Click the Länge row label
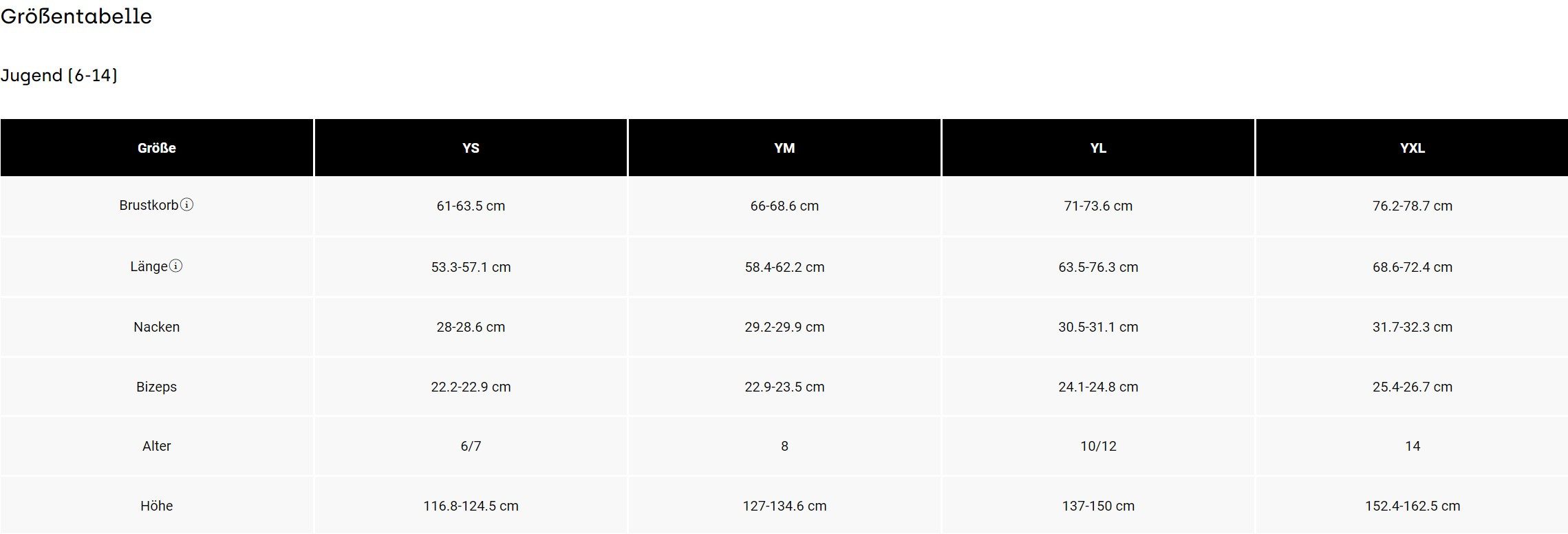The height and width of the screenshot is (534, 1568). coord(149,266)
